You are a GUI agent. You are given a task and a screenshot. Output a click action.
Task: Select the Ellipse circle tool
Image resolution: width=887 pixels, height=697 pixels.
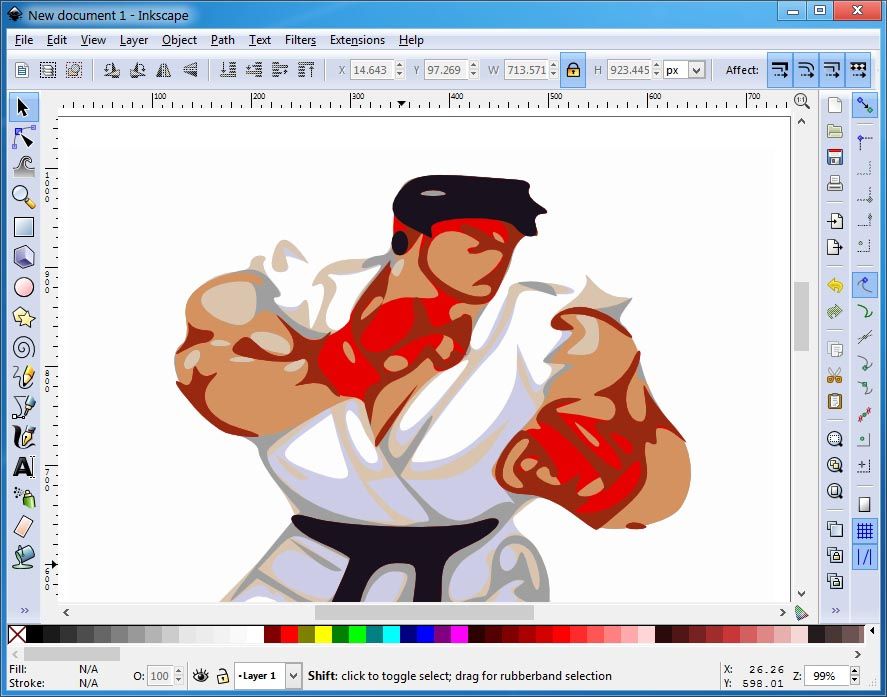pos(23,287)
